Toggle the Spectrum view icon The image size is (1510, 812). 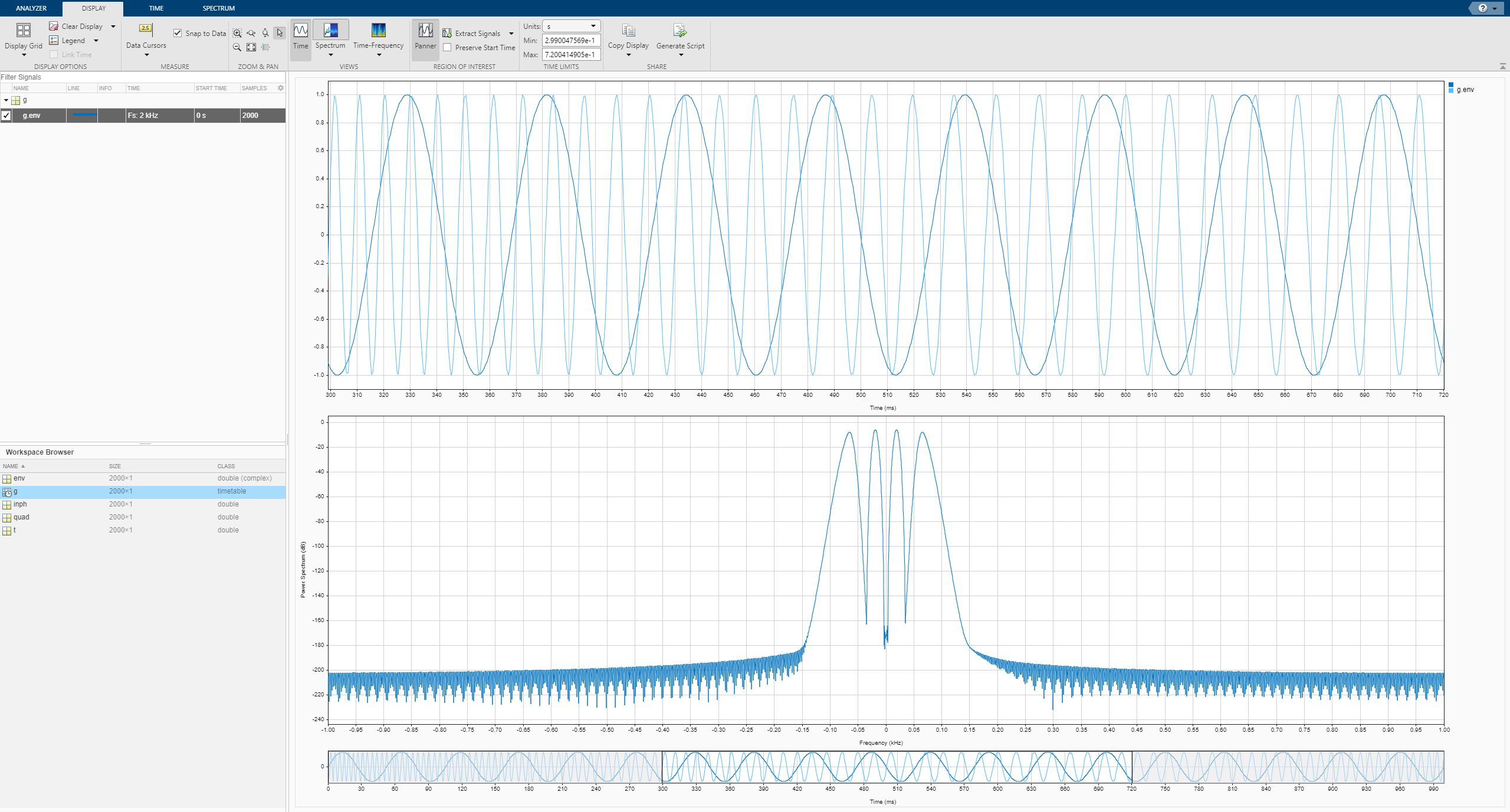click(x=330, y=30)
